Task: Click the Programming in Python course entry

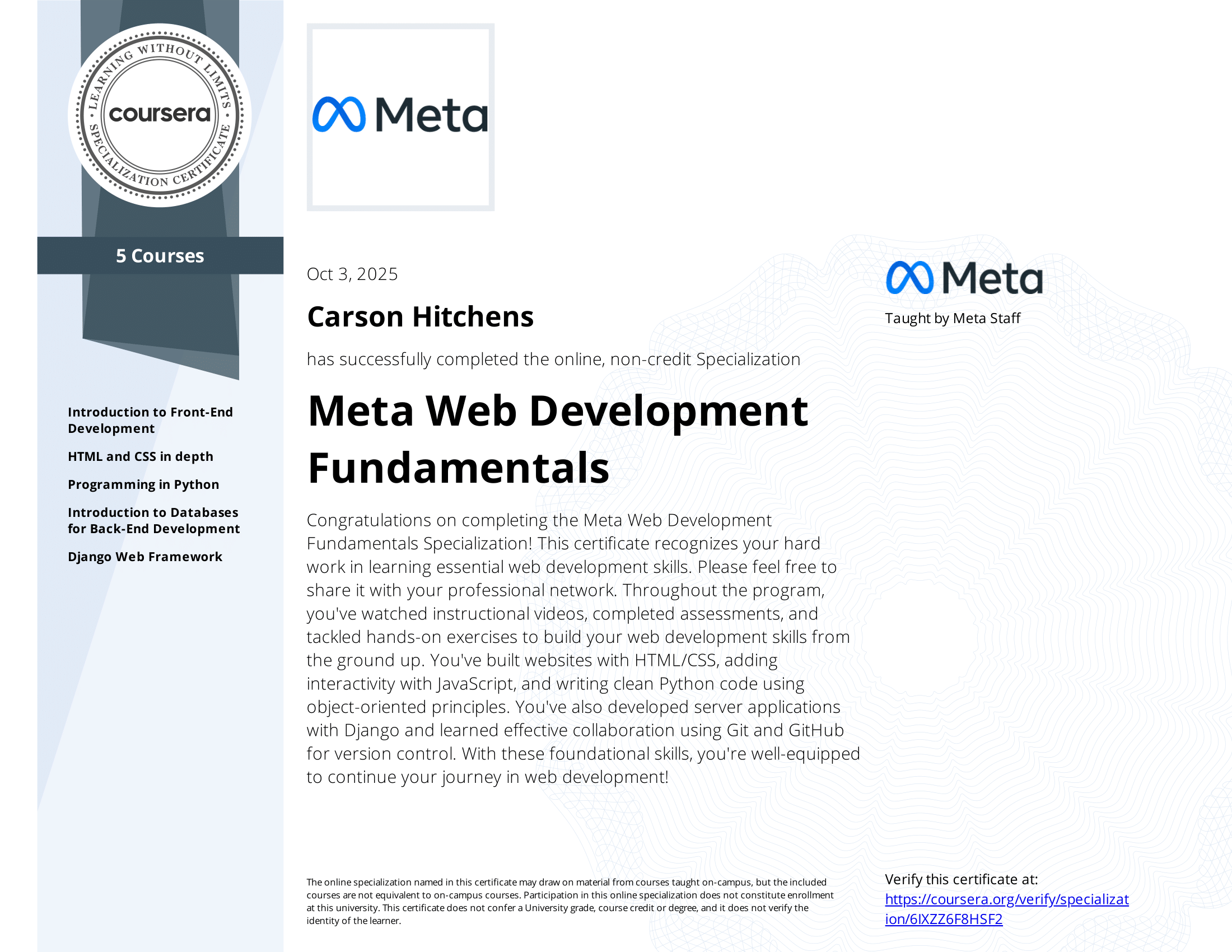Action: 143,484
